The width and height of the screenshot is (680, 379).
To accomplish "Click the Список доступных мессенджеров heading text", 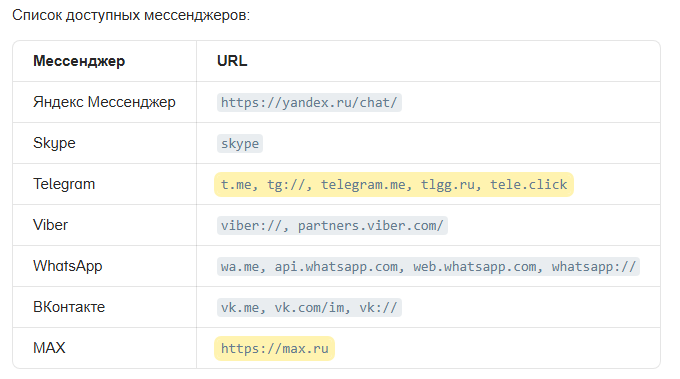I will [x=131, y=15].
